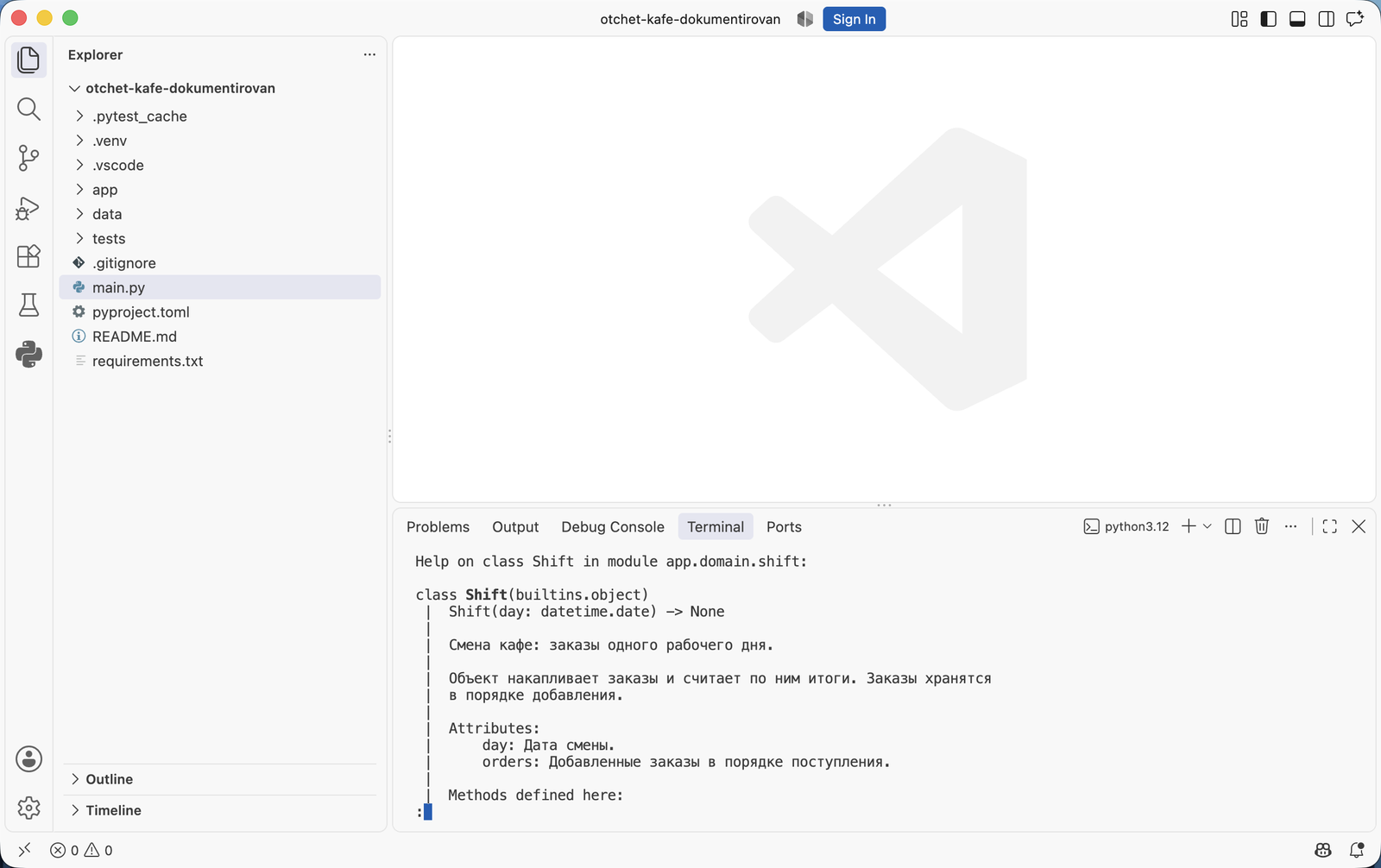
Task: Toggle bottom panel visibility
Action: (x=1297, y=19)
